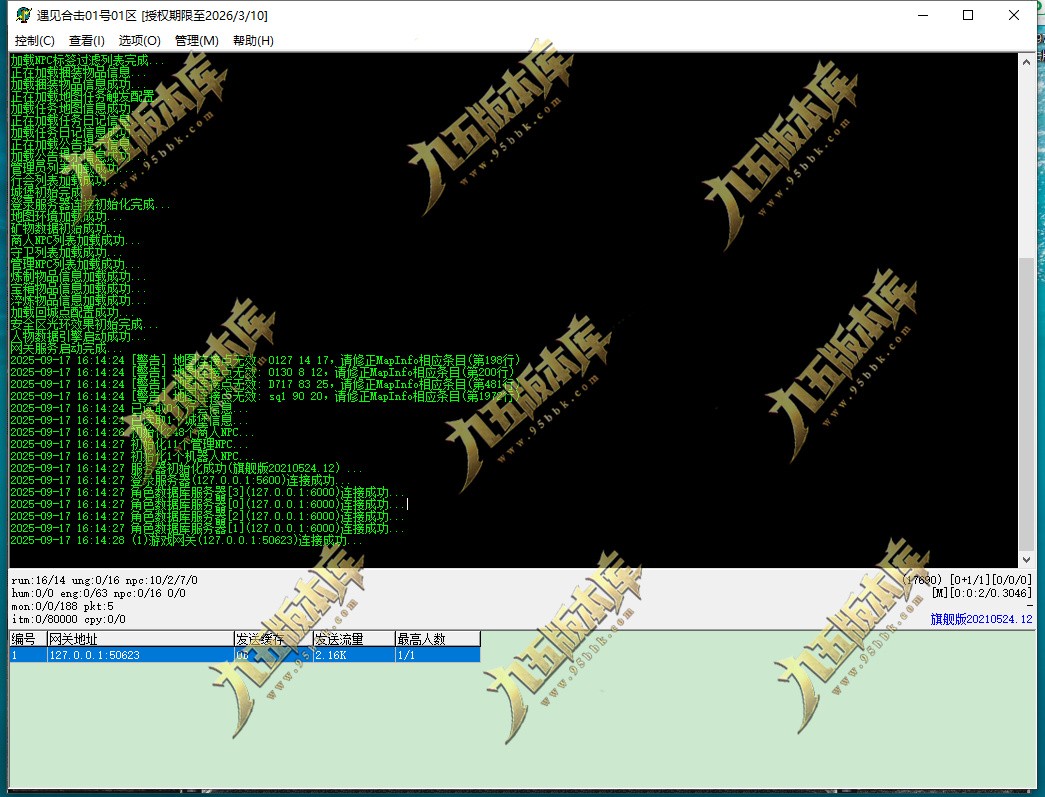Select the 网关地址 column header
The height and width of the screenshot is (797, 1045).
140,639
